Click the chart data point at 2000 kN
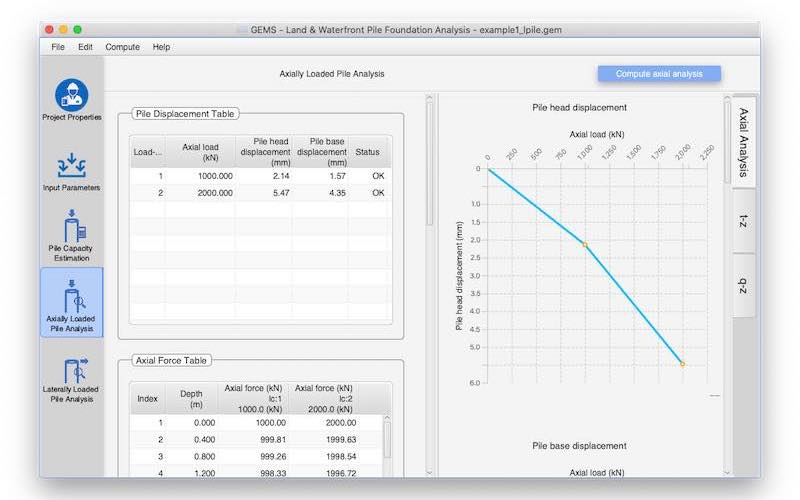Image resolution: width=800 pixels, height=500 pixels. coord(683,364)
